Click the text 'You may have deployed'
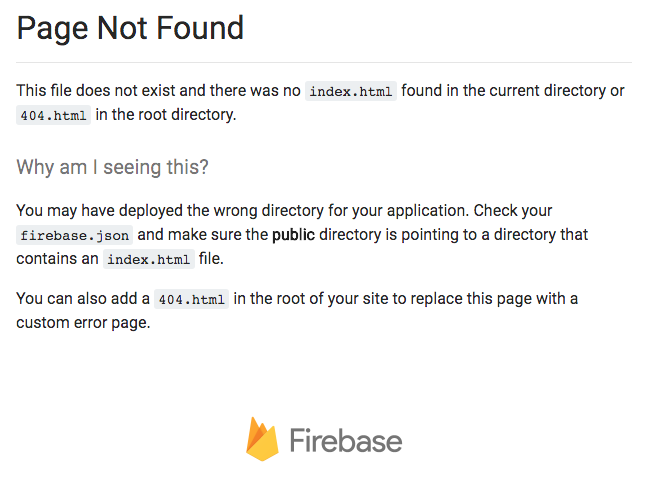 pyautogui.click(x=94, y=211)
